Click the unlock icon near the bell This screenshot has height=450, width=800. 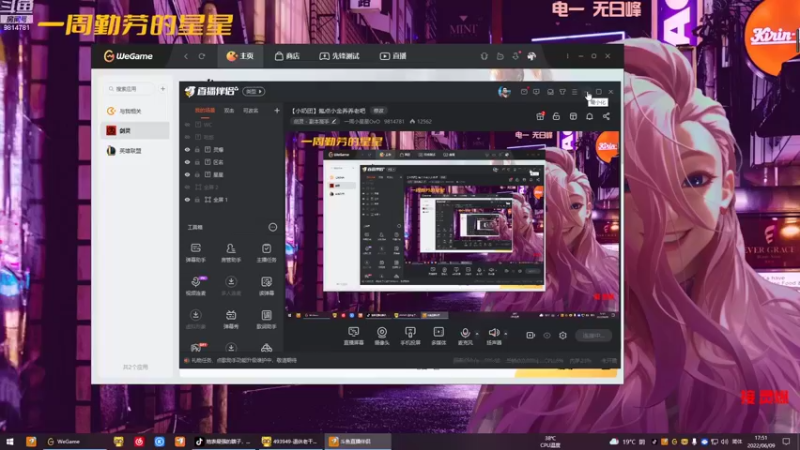tap(556, 116)
